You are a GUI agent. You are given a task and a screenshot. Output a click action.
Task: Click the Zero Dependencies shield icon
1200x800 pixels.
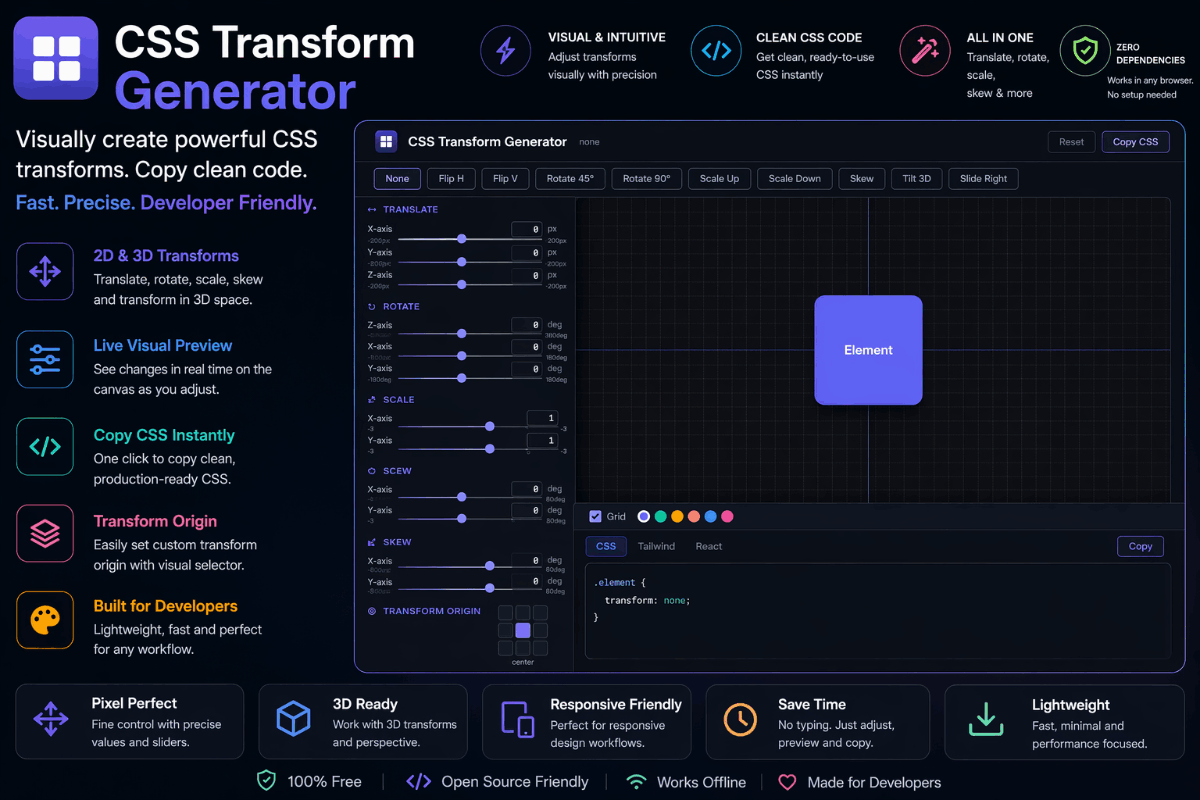tap(1084, 51)
